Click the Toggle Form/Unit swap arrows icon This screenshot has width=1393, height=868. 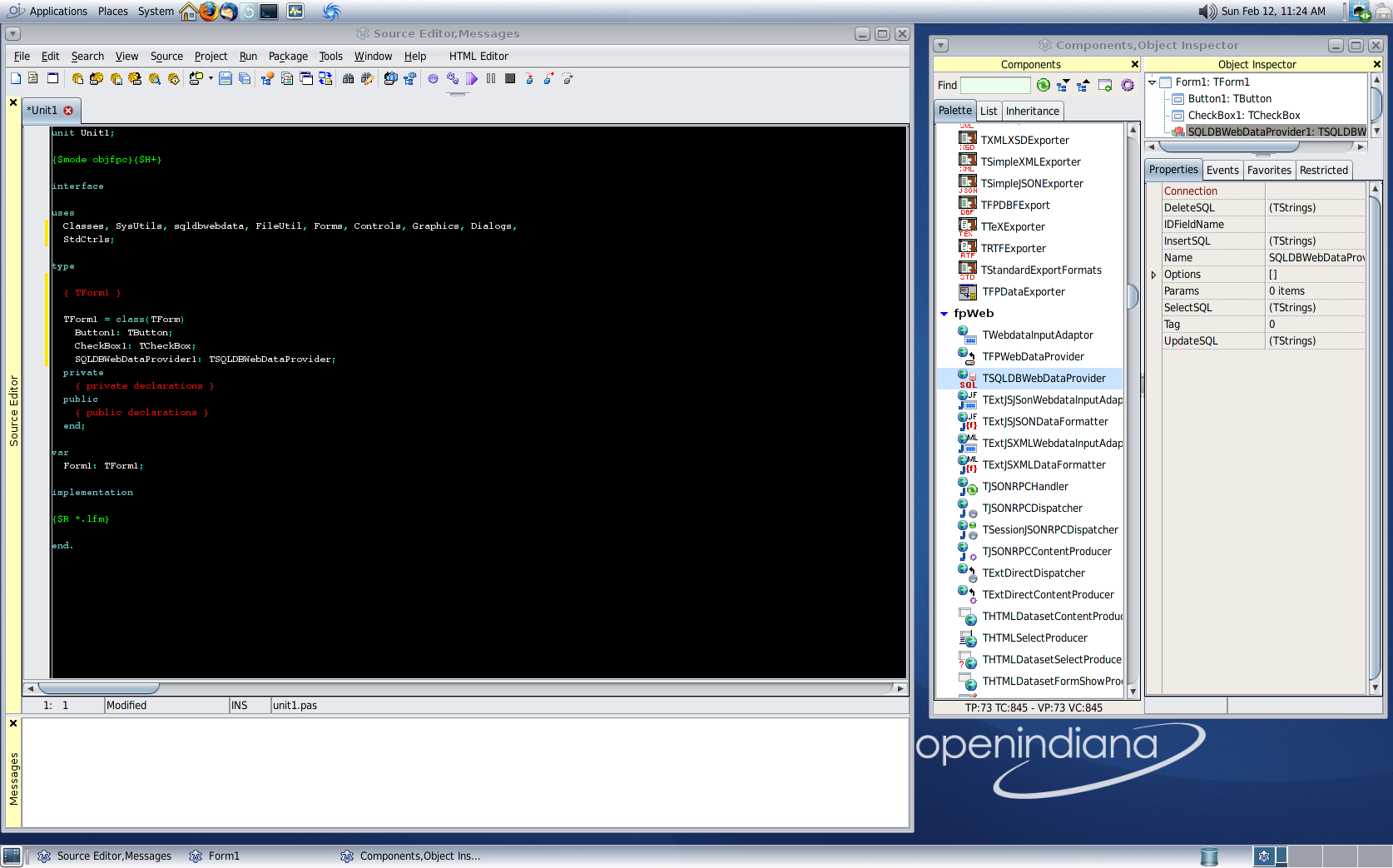[x=325, y=78]
